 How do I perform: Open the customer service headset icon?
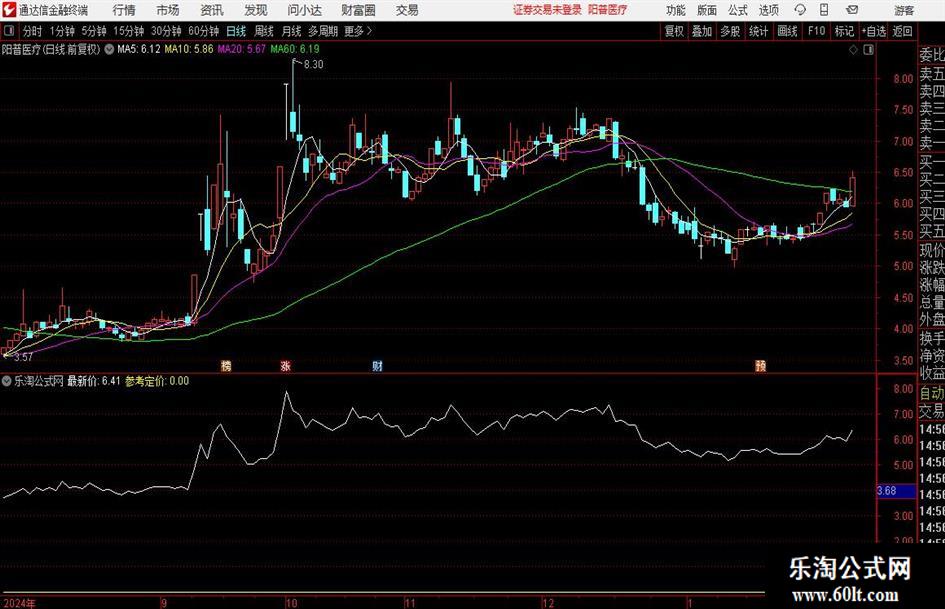[800, 10]
